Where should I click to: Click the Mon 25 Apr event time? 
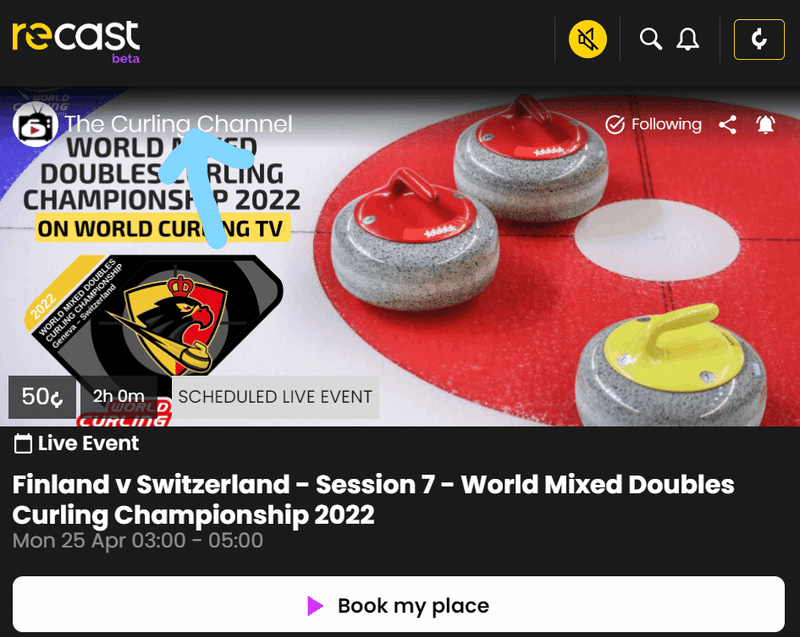[x=138, y=541]
